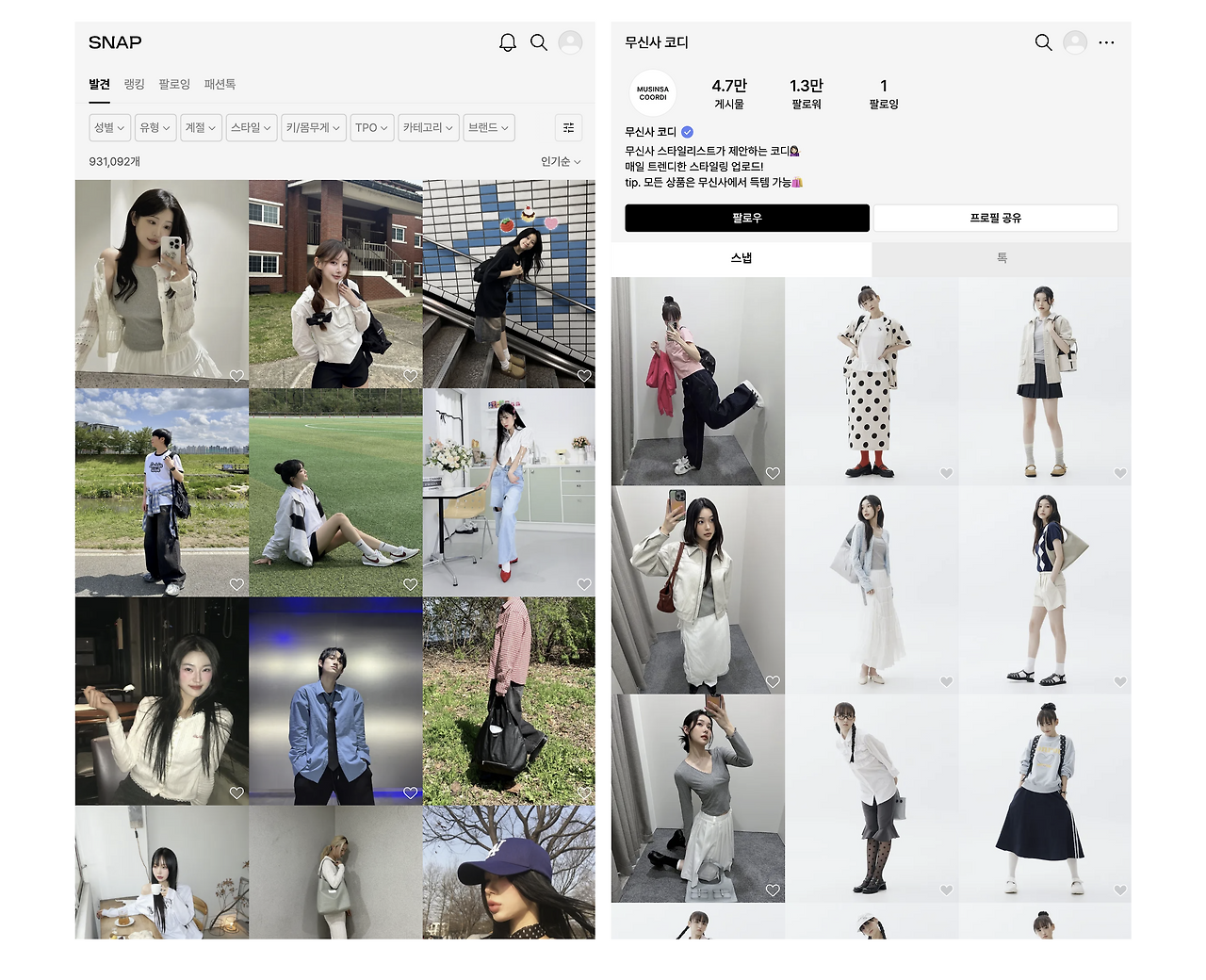
Task: Click the search icon in SNAP header
Action: [539, 42]
